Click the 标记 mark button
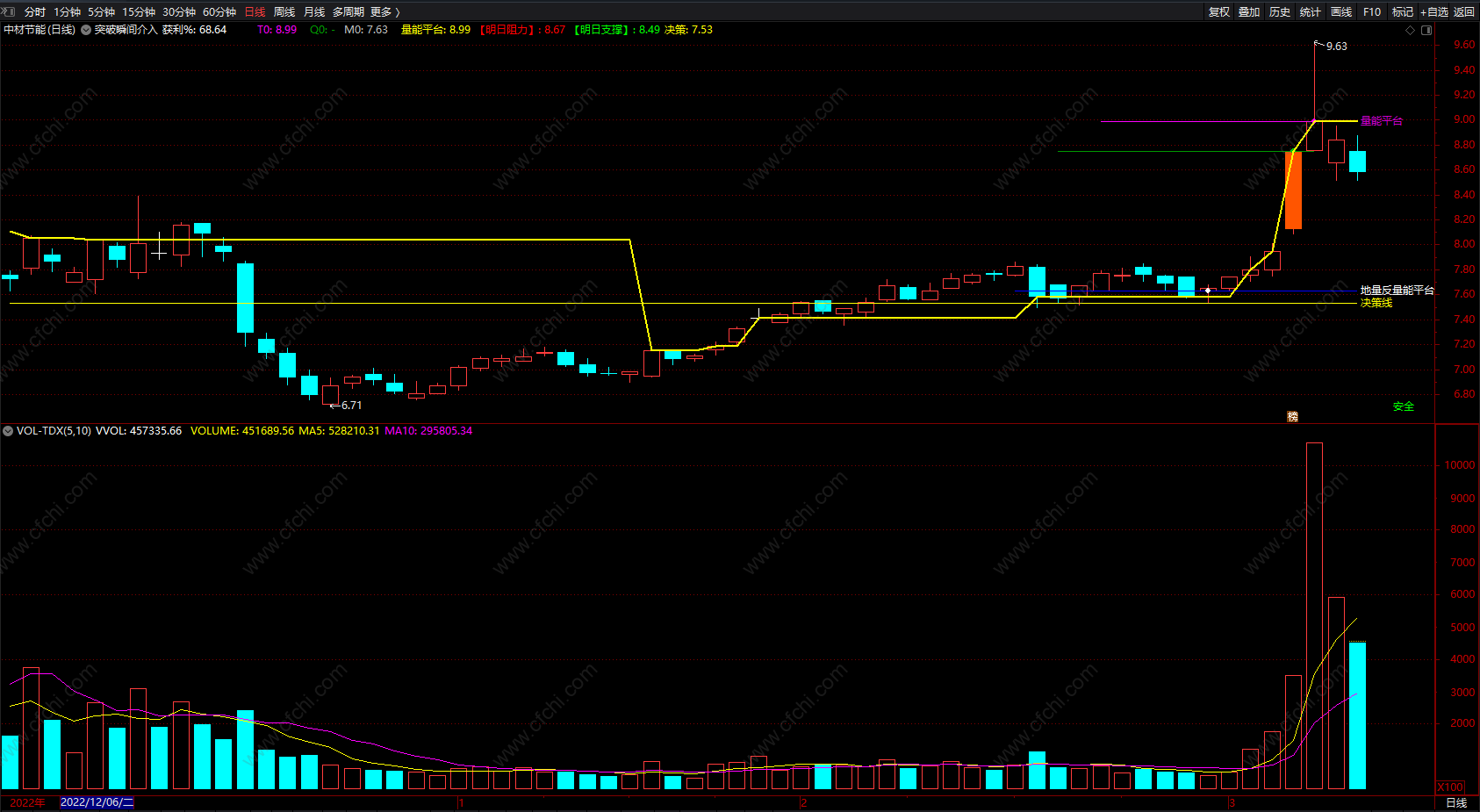Screen dimensions: 1480x812 1403,11
